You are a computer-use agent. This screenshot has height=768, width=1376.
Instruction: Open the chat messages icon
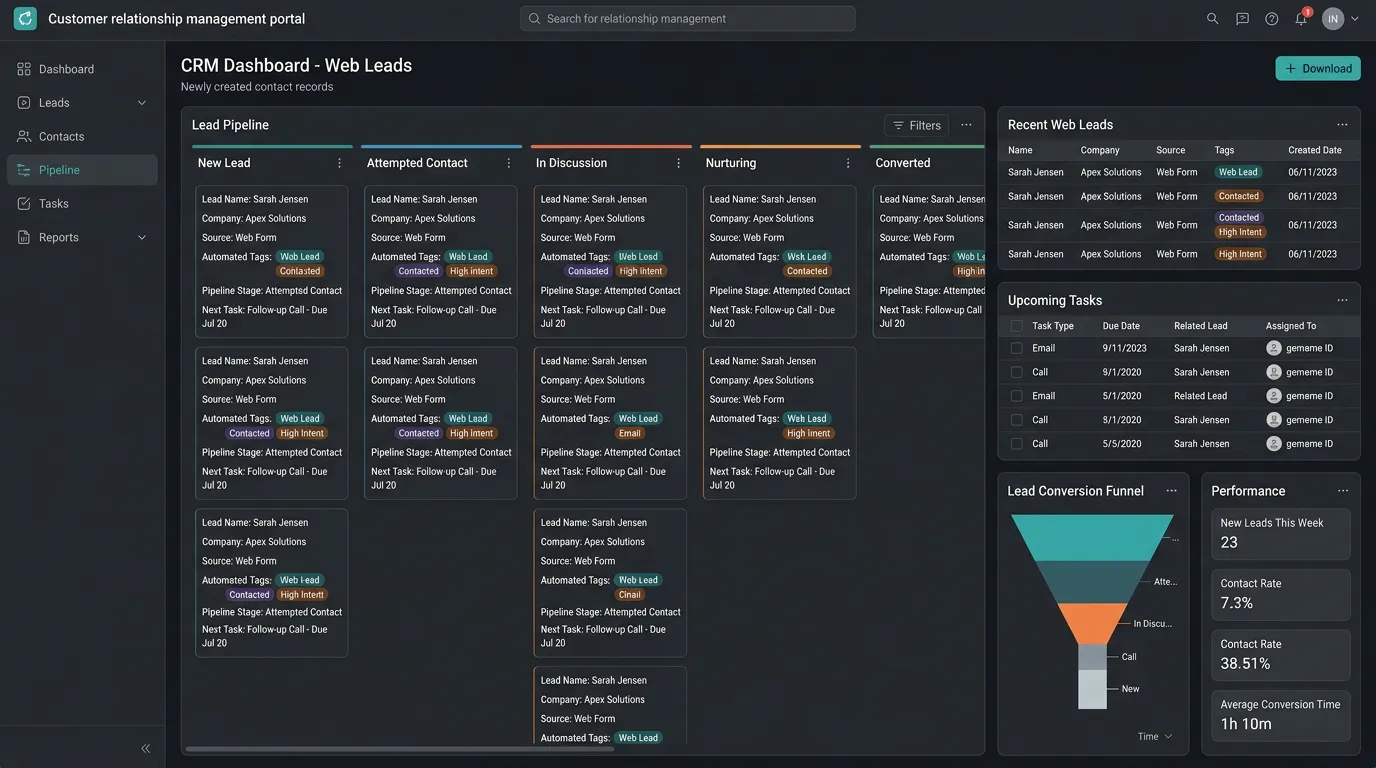click(x=1242, y=18)
